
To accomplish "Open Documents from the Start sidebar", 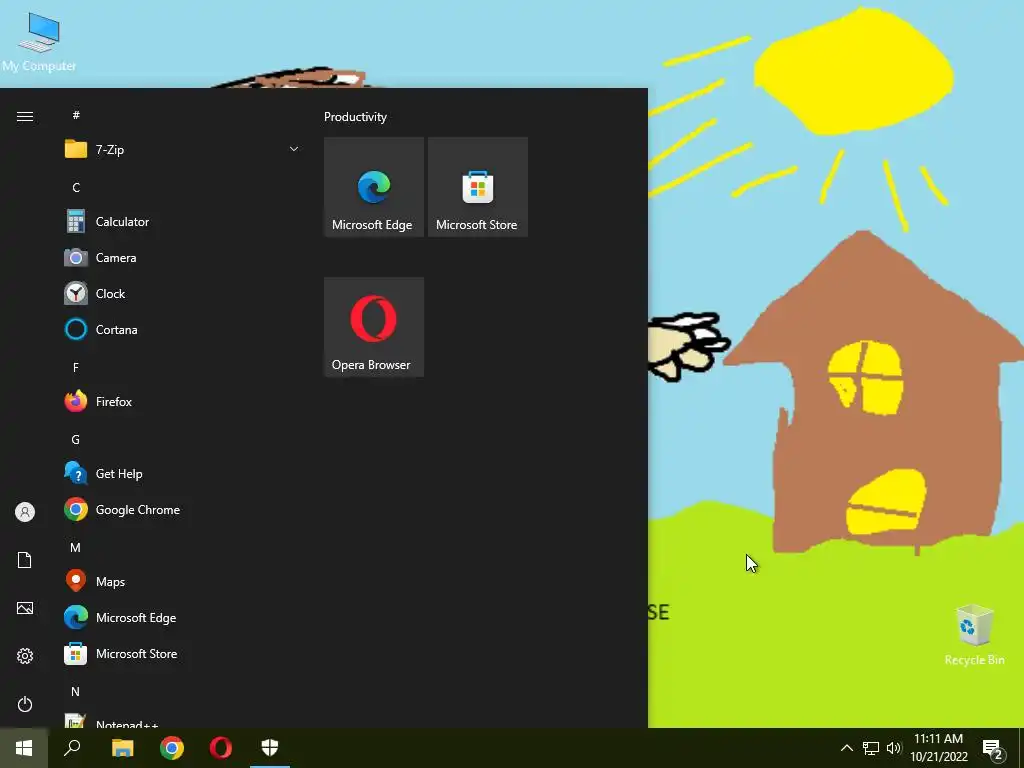I will point(25,560).
